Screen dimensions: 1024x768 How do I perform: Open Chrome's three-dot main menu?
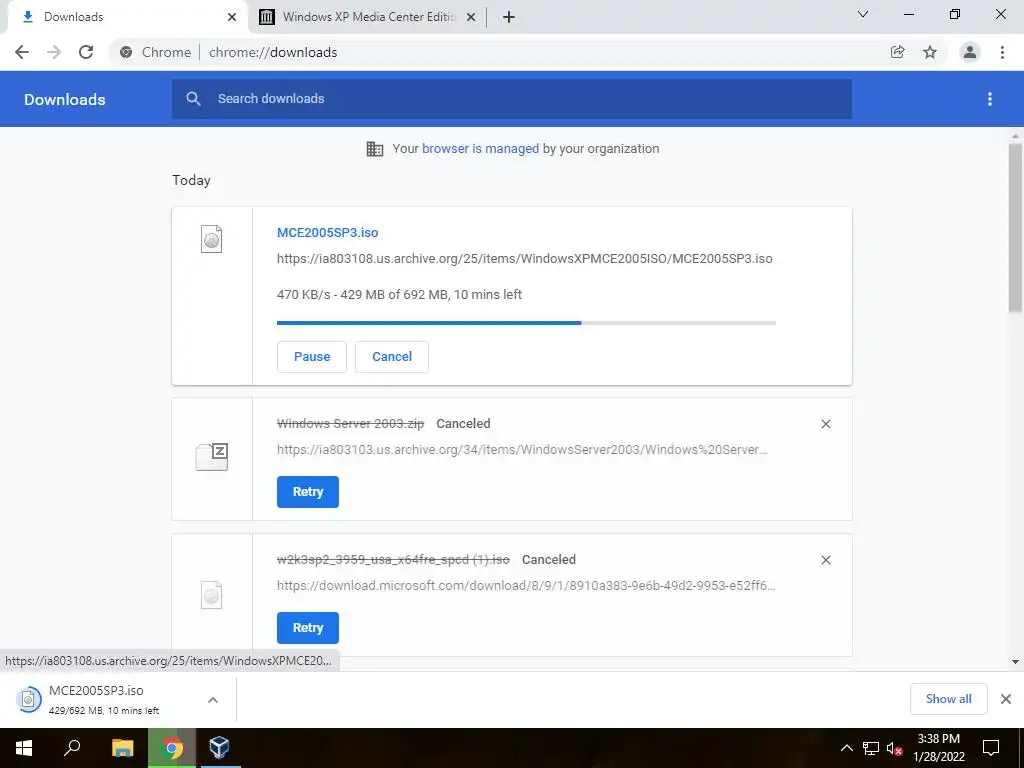click(1002, 52)
